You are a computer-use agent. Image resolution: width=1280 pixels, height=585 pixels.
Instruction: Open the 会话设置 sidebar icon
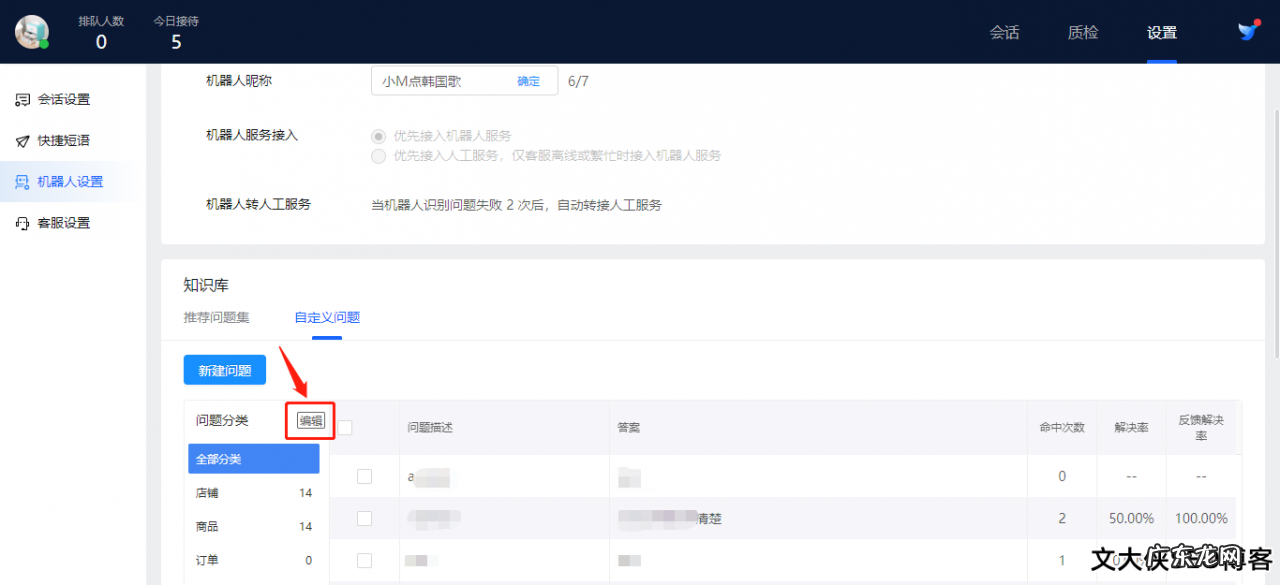[22, 99]
